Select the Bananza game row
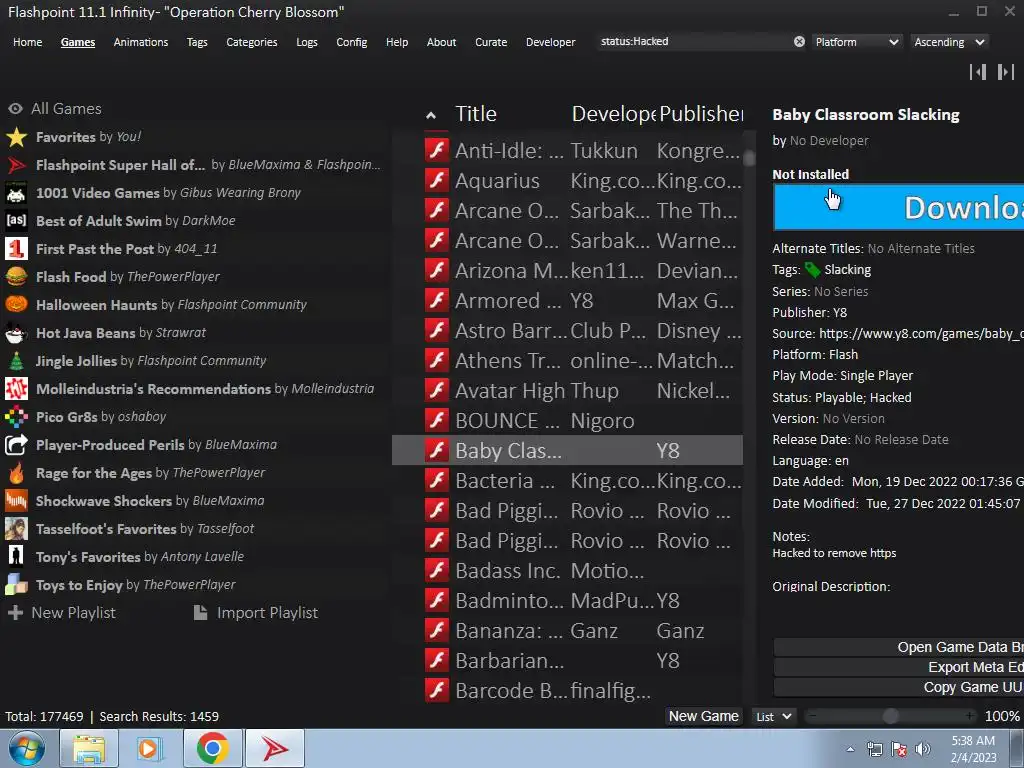The image size is (1024, 768). tap(568, 631)
